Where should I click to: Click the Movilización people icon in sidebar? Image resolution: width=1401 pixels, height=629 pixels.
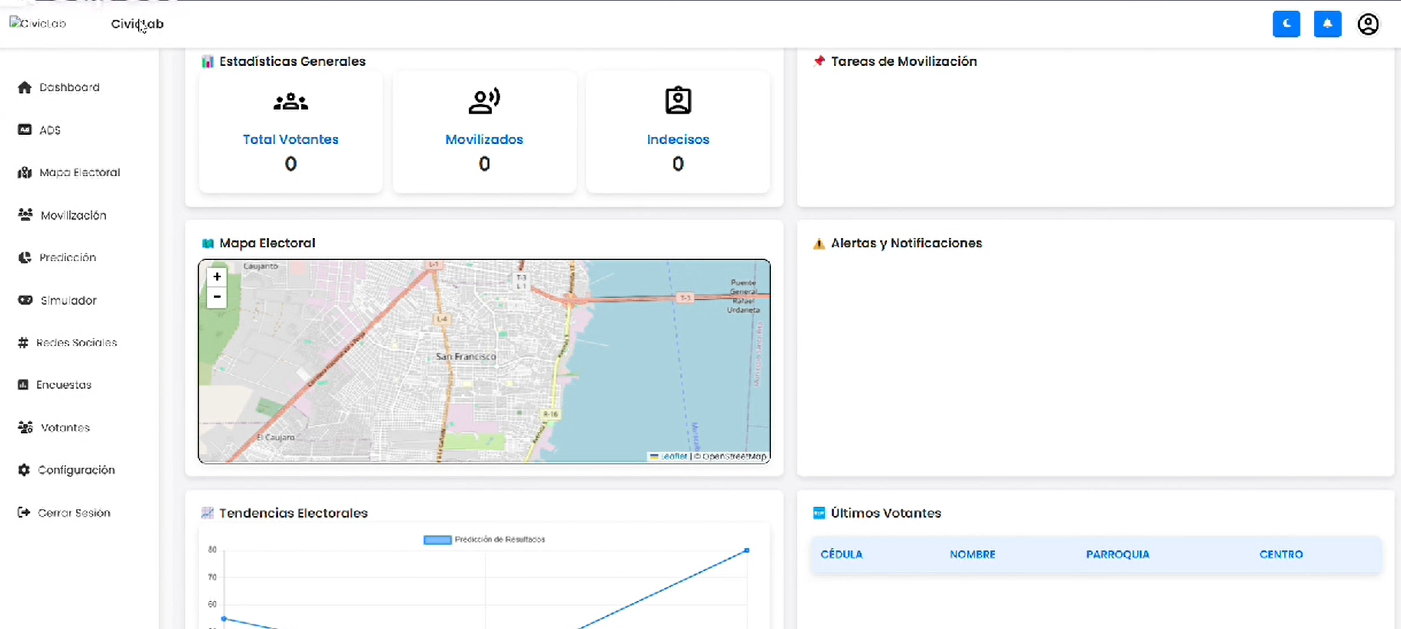[26, 215]
